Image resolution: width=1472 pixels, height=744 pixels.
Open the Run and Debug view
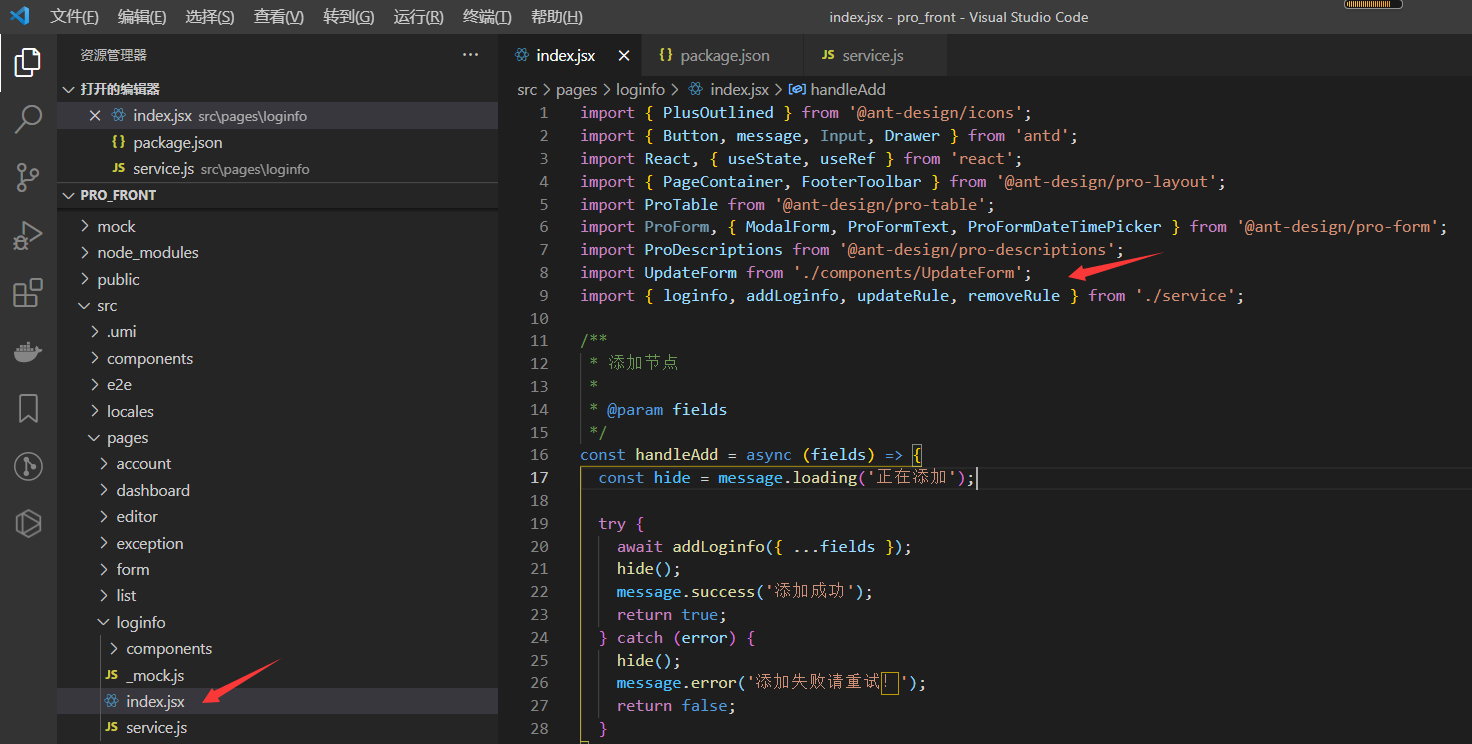point(28,236)
